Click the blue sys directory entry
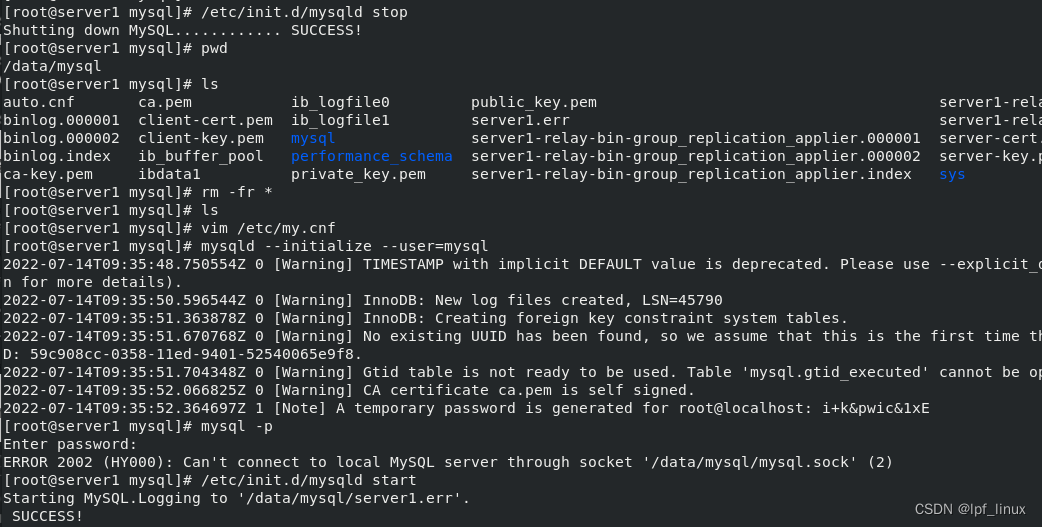 (x=952, y=174)
